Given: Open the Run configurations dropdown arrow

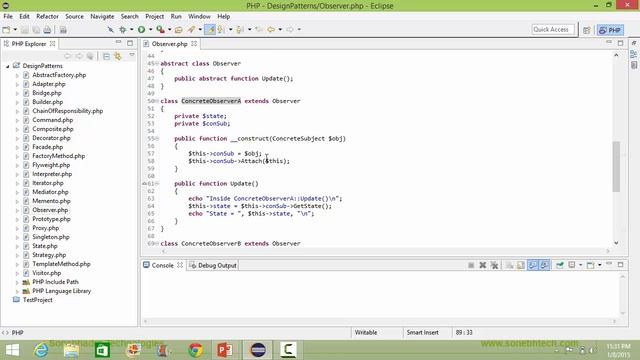Looking at the screenshot, I should click(151, 30).
